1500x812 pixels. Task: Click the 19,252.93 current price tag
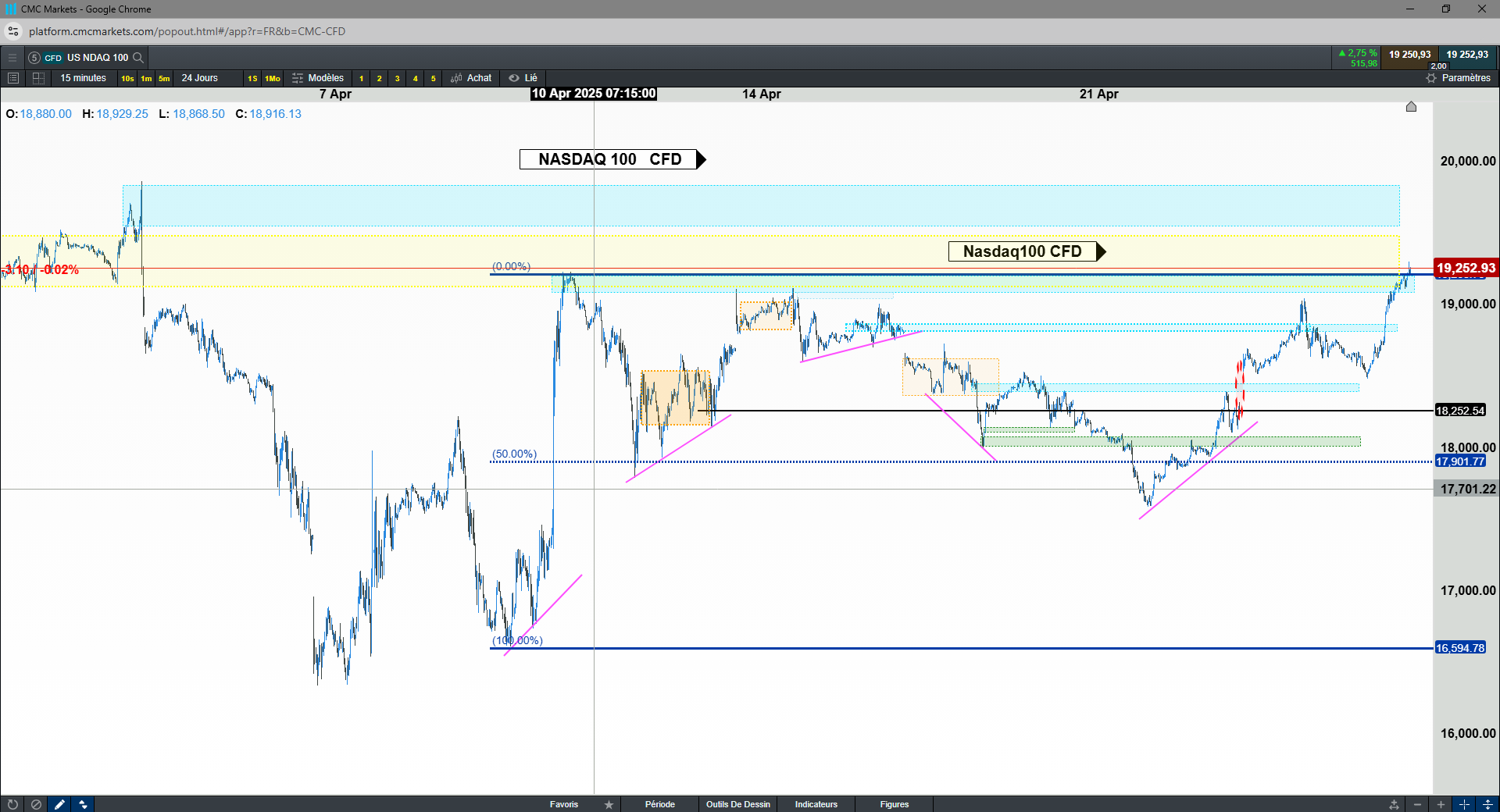[1466, 268]
